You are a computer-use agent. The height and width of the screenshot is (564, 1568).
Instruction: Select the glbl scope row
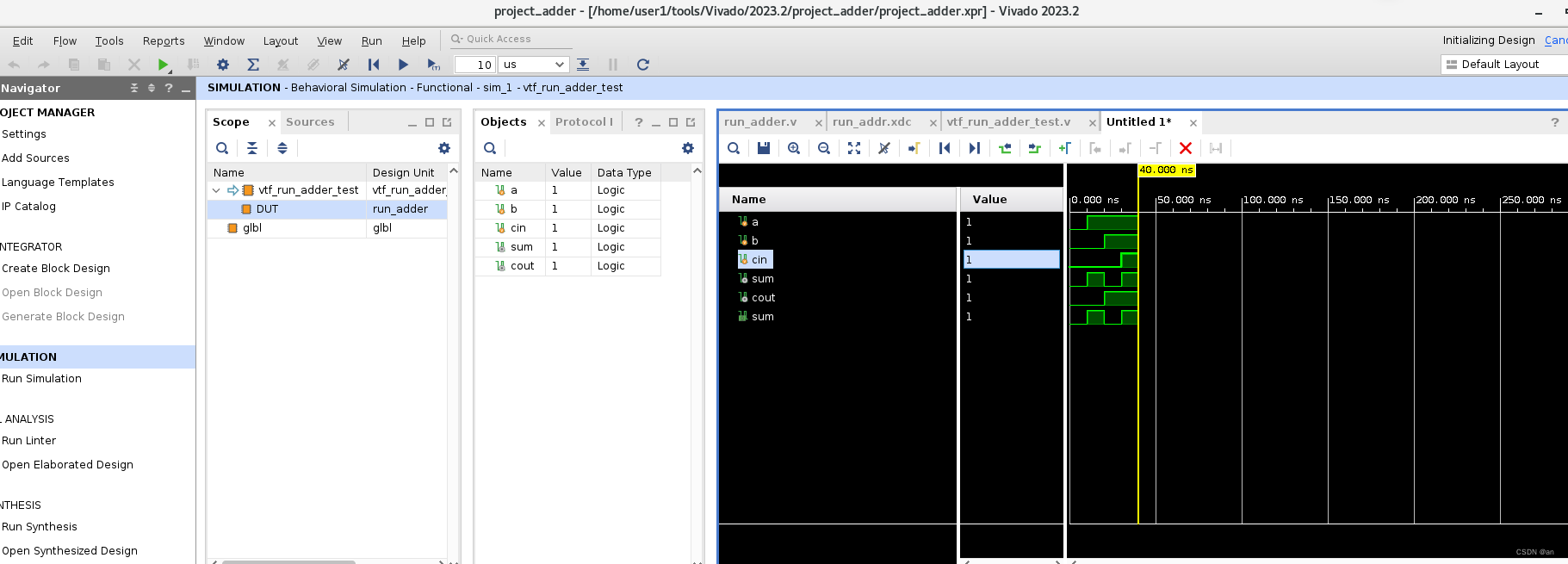327,228
